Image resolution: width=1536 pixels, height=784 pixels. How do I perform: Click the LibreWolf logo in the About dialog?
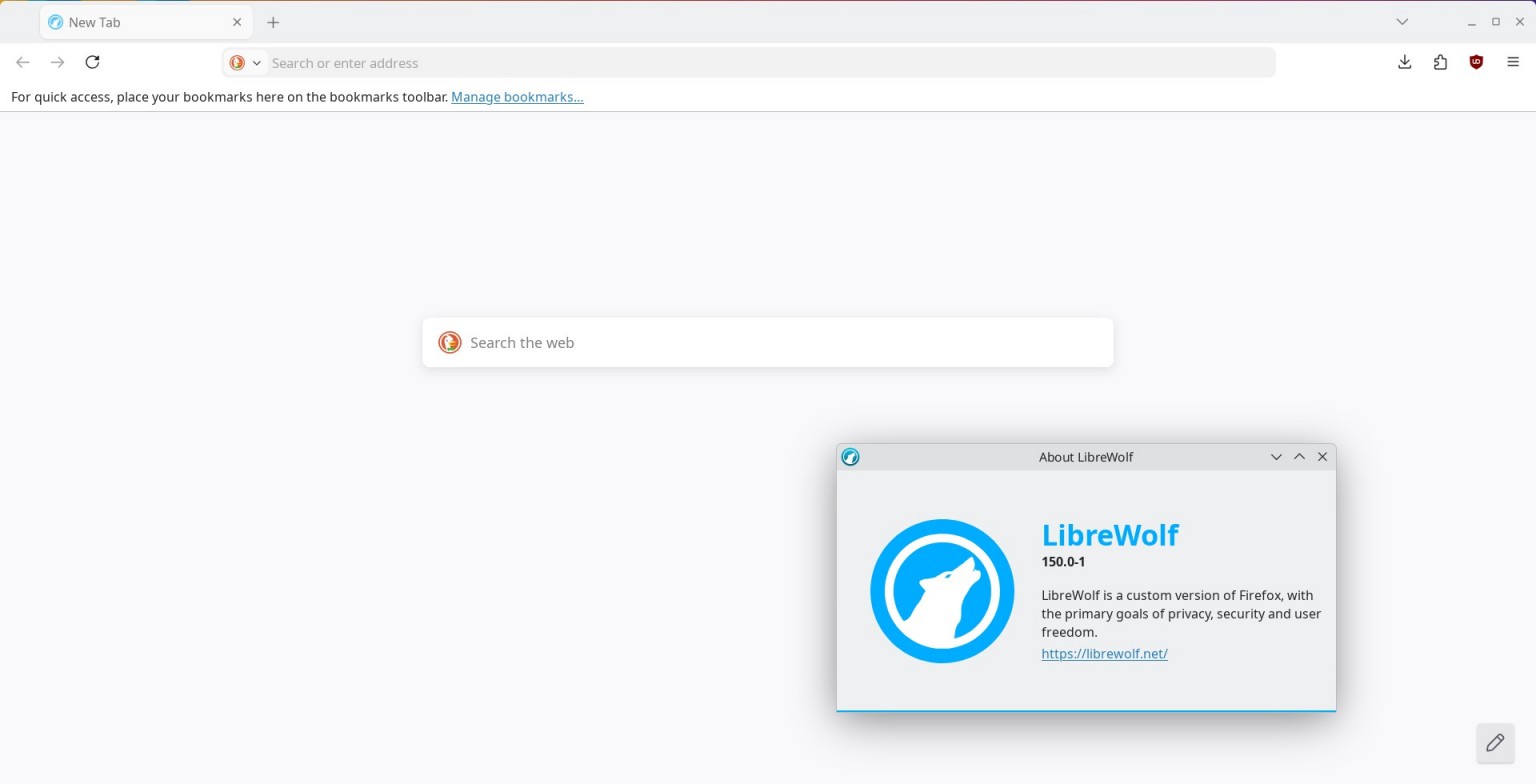941,590
